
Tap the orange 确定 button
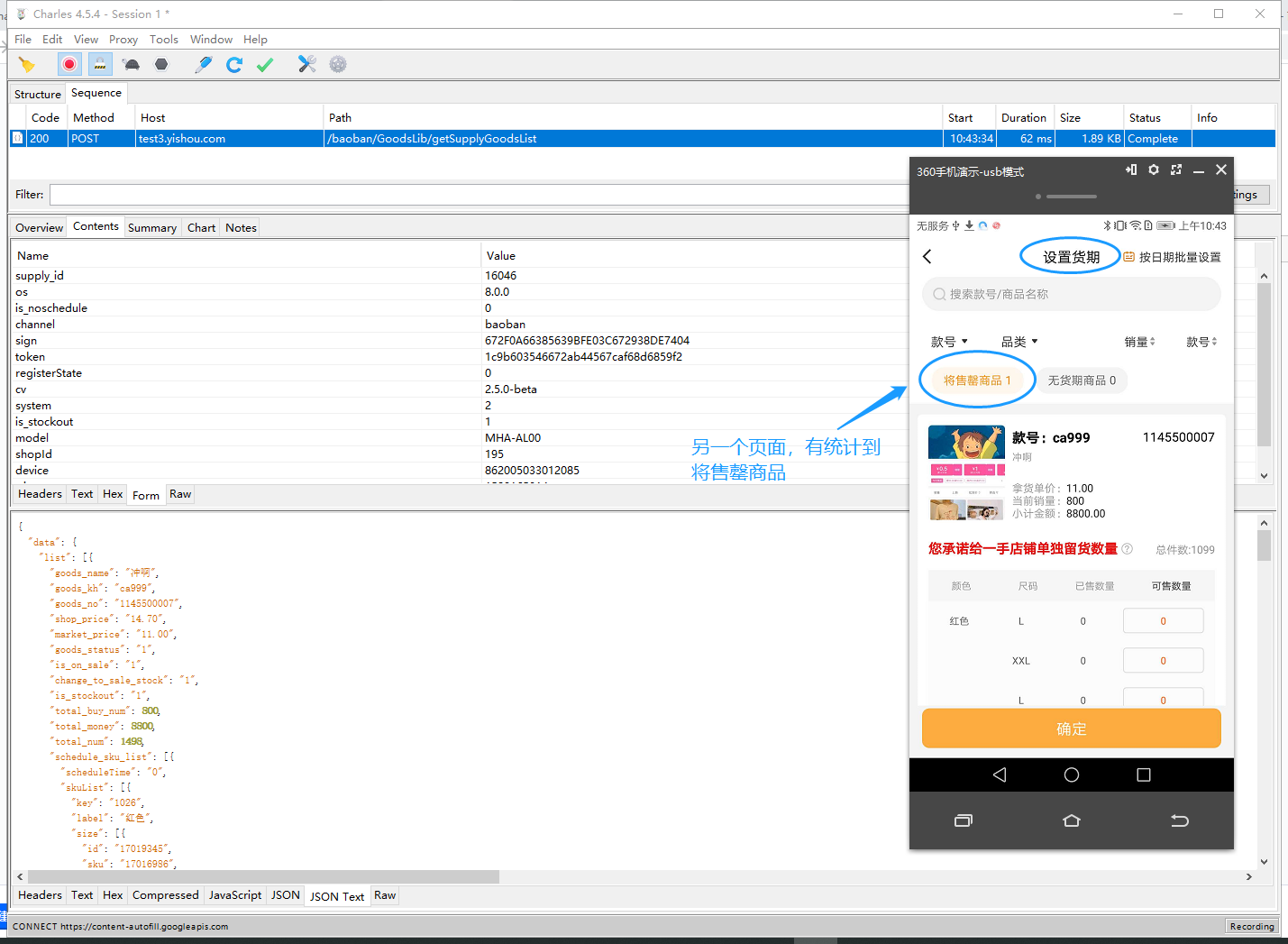coord(1072,729)
